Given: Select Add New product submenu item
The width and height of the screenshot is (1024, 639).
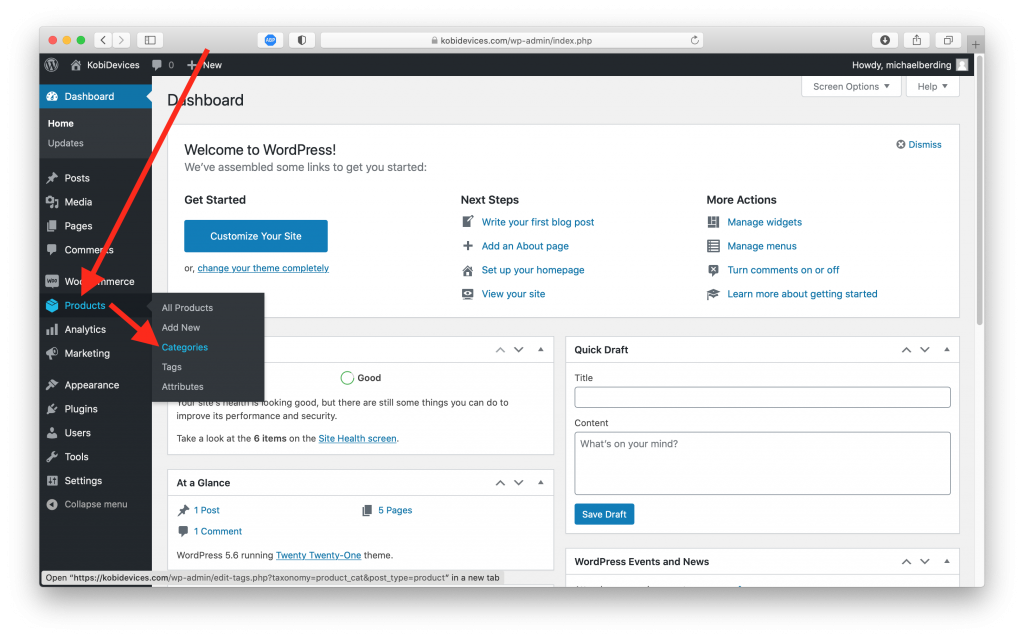Looking at the screenshot, I should [181, 327].
